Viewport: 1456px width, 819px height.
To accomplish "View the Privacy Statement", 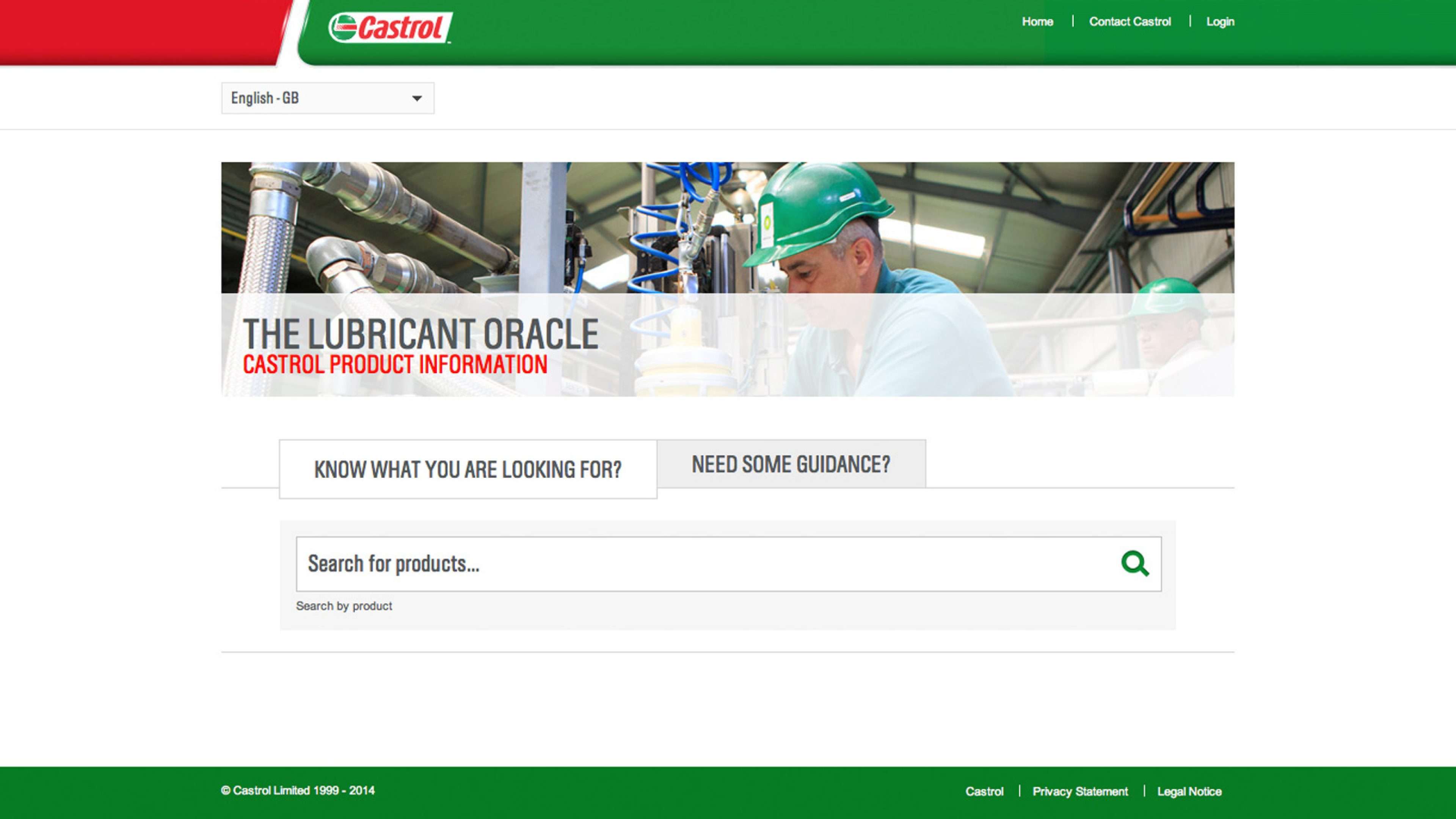I will (1079, 791).
